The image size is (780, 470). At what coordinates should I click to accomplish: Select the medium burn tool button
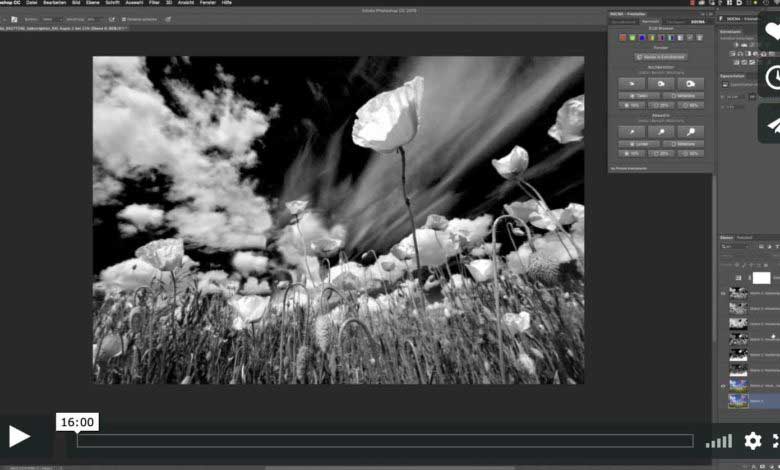point(661,84)
